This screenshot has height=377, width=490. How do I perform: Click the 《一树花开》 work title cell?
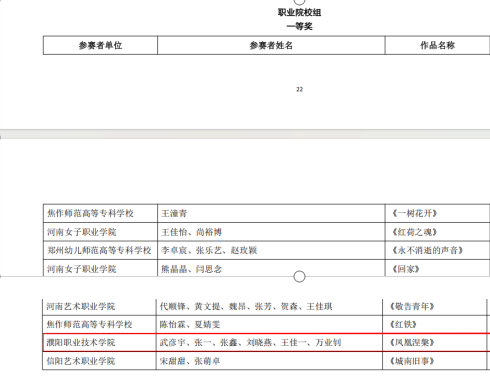[x=437, y=213]
